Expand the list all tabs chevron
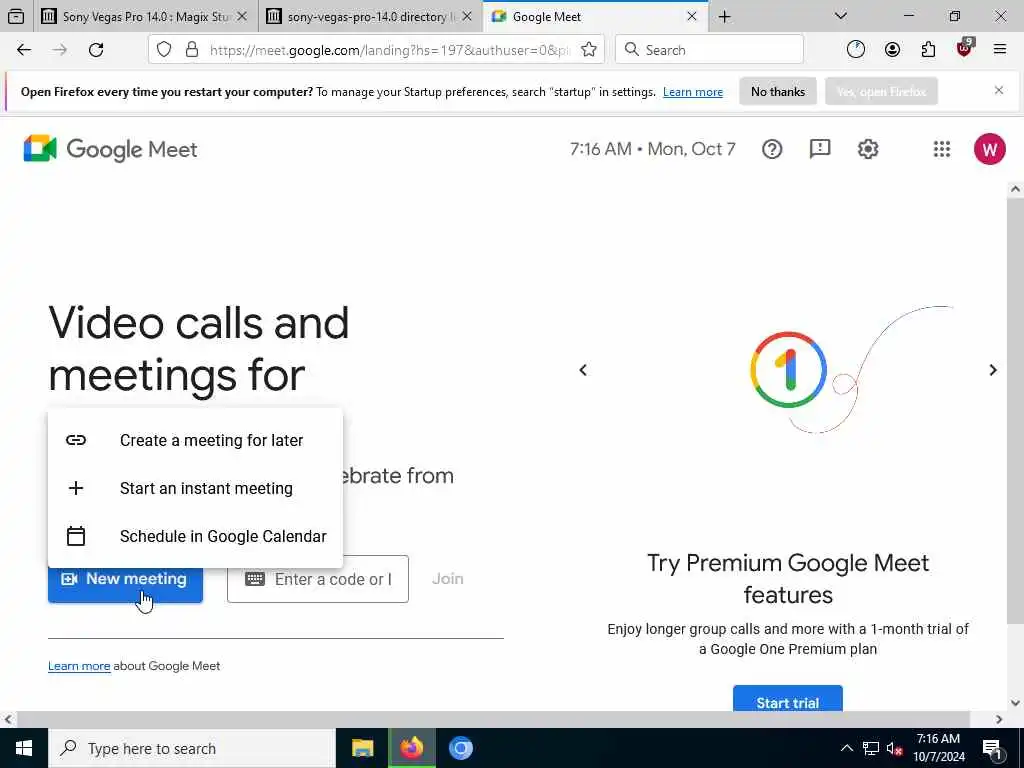The image size is (1024, 768). 840,16
